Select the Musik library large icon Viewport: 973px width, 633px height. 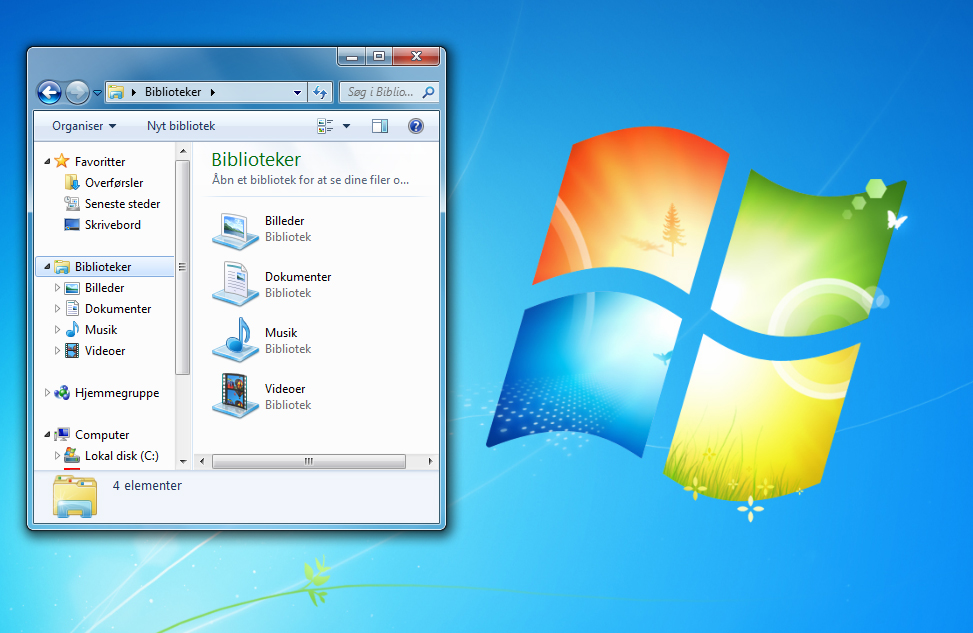[x=235, y=340]
